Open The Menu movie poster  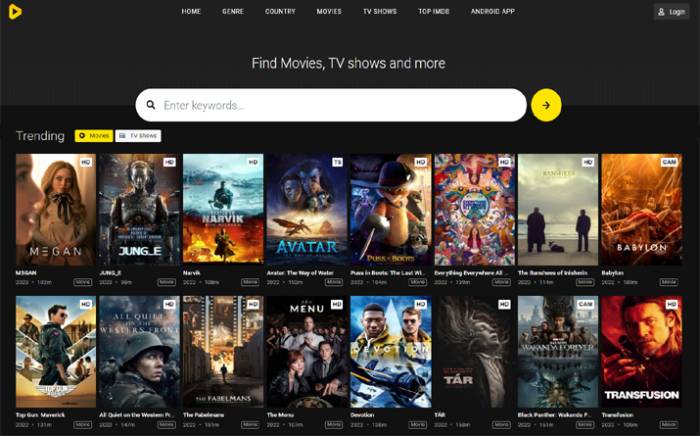307,352
